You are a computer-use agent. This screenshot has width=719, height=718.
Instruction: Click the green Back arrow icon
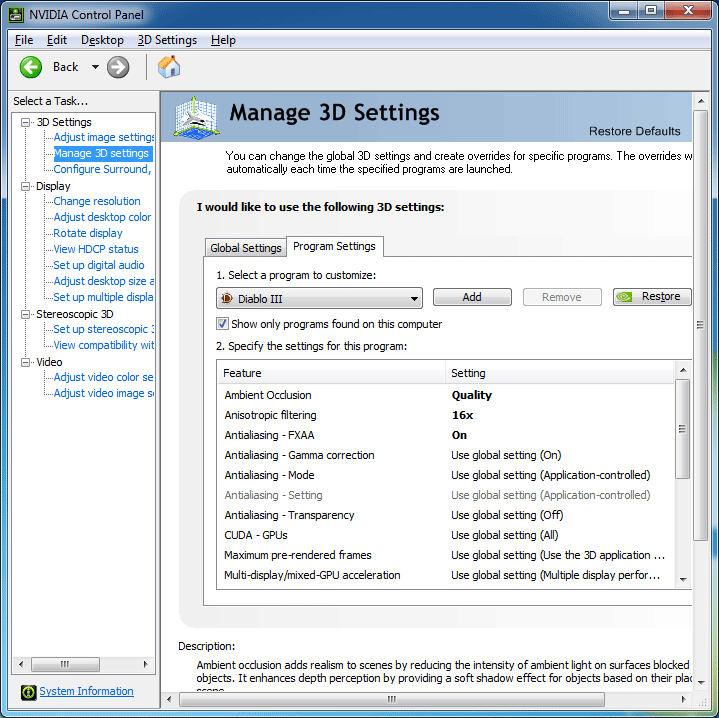coord(31,67)
